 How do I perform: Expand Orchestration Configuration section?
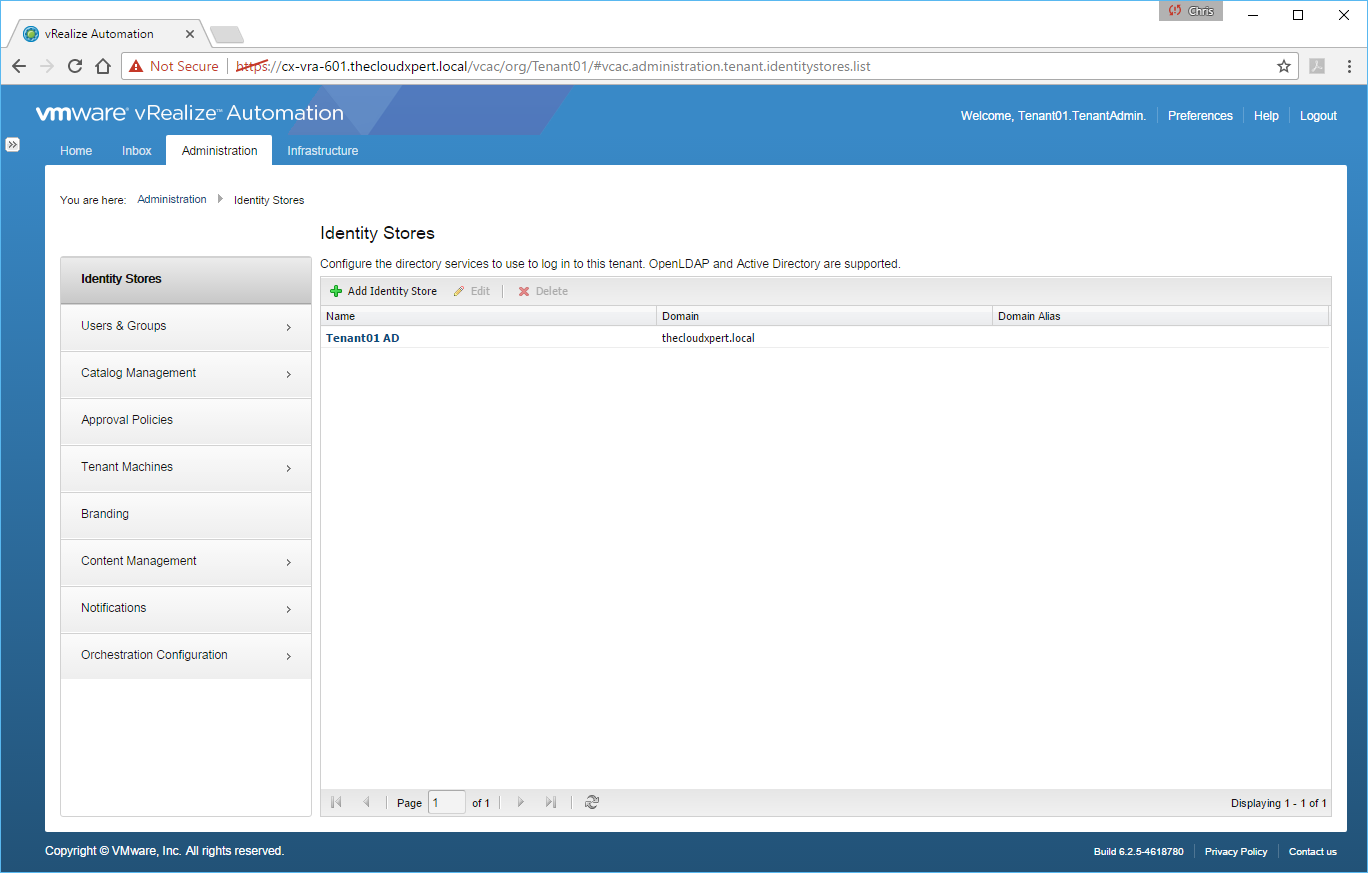186,655
